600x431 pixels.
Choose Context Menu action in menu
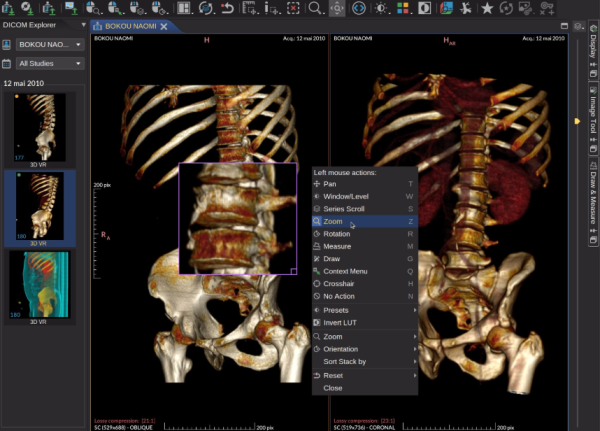[365, 271]
